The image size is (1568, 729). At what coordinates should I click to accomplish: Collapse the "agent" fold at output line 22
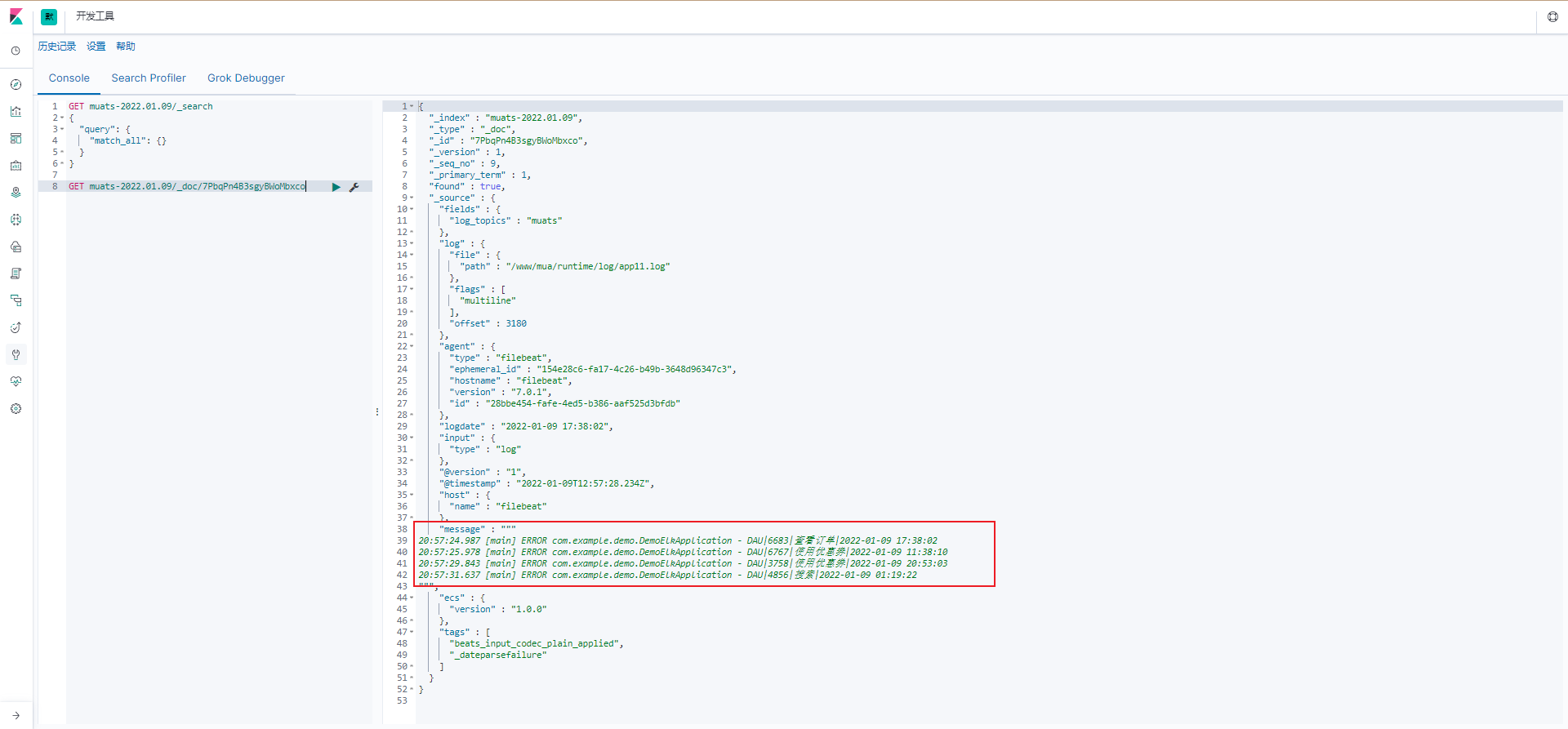[x=412, y=346]
